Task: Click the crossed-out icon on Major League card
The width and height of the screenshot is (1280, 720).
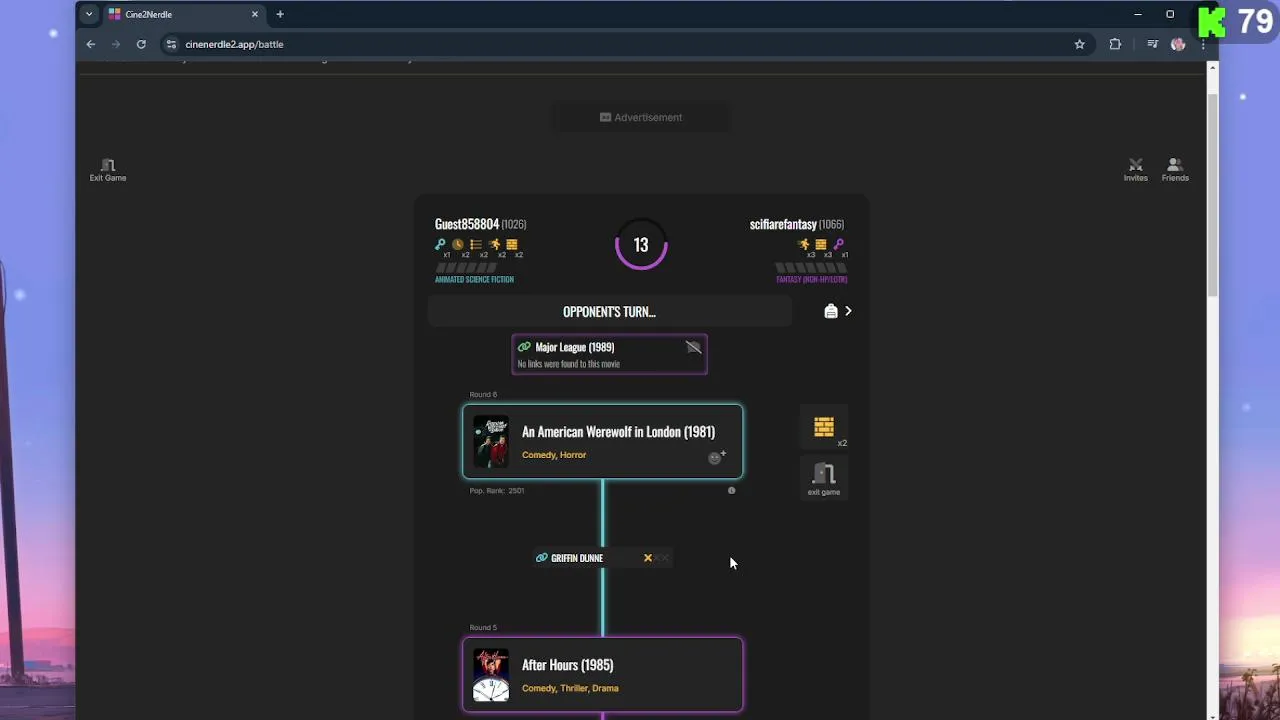Action: pyautogui.click(x=693, y=347)
